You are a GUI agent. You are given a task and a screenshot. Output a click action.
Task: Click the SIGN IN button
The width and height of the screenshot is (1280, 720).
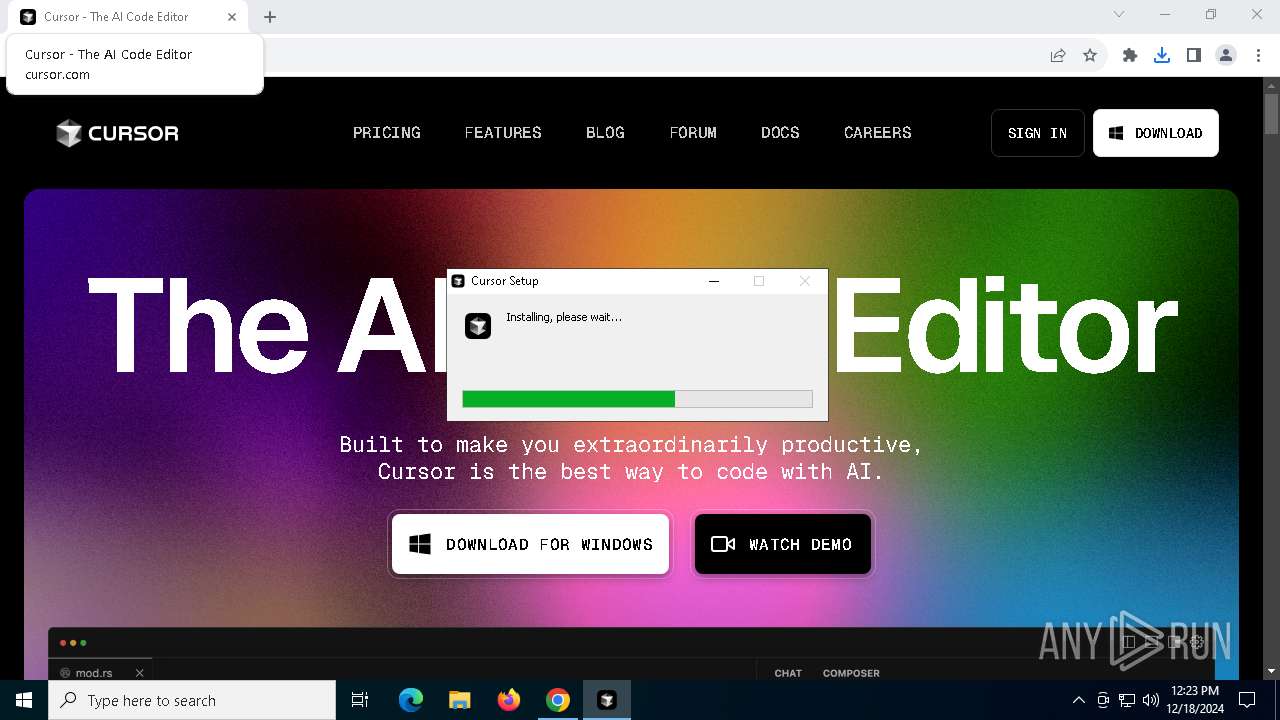[1038, 133]
